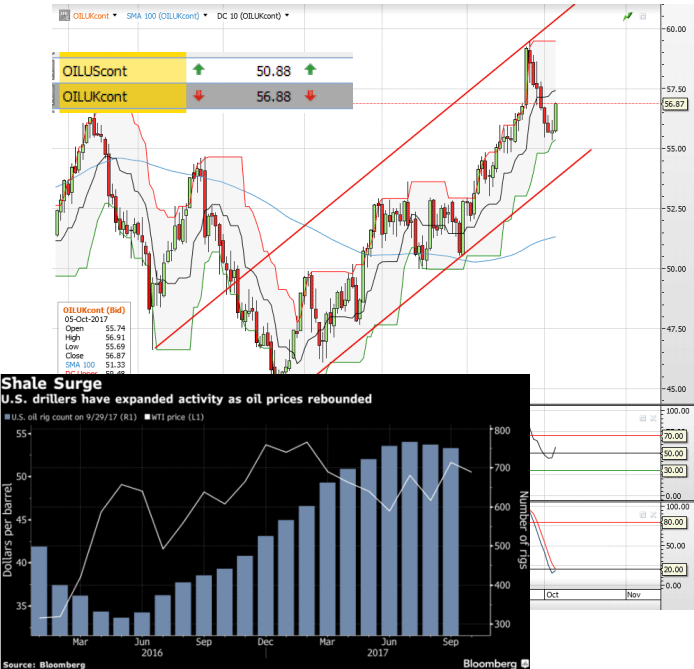Open the OILUKcont series dropdown arrow
The image size is (694, 669).
coord(115,15)
